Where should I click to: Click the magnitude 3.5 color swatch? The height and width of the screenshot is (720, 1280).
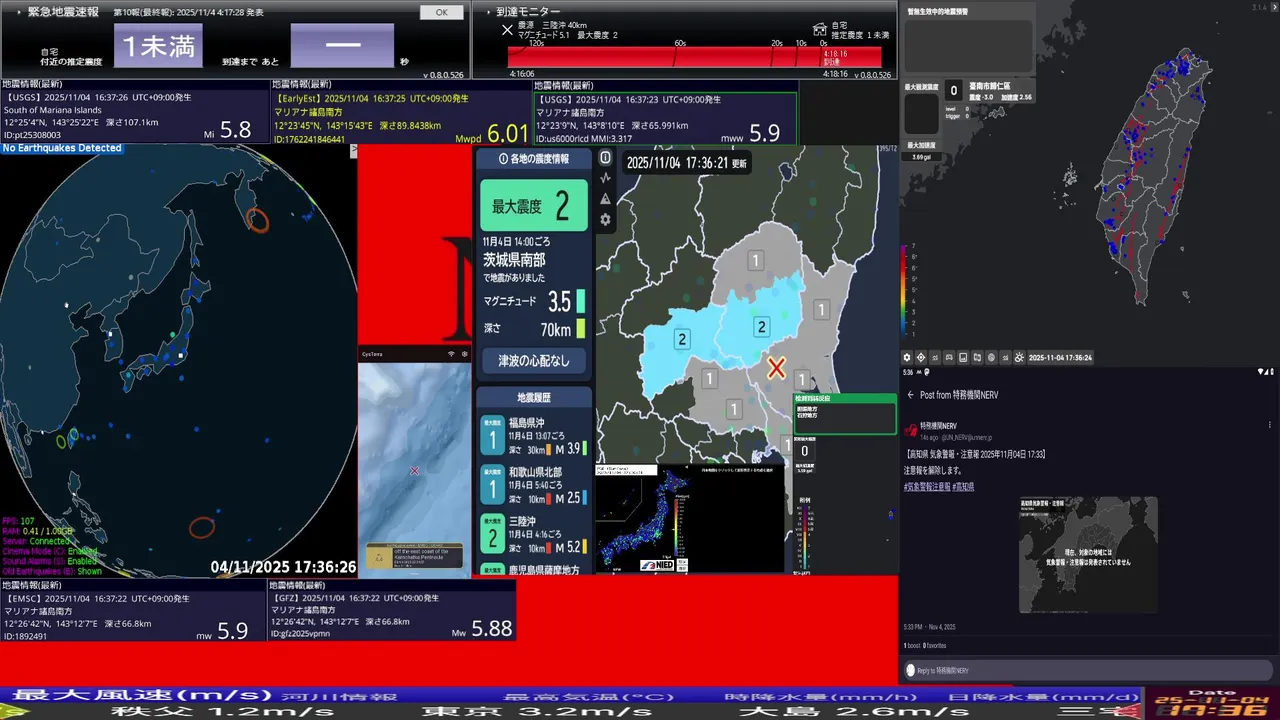tap(581, 301)
